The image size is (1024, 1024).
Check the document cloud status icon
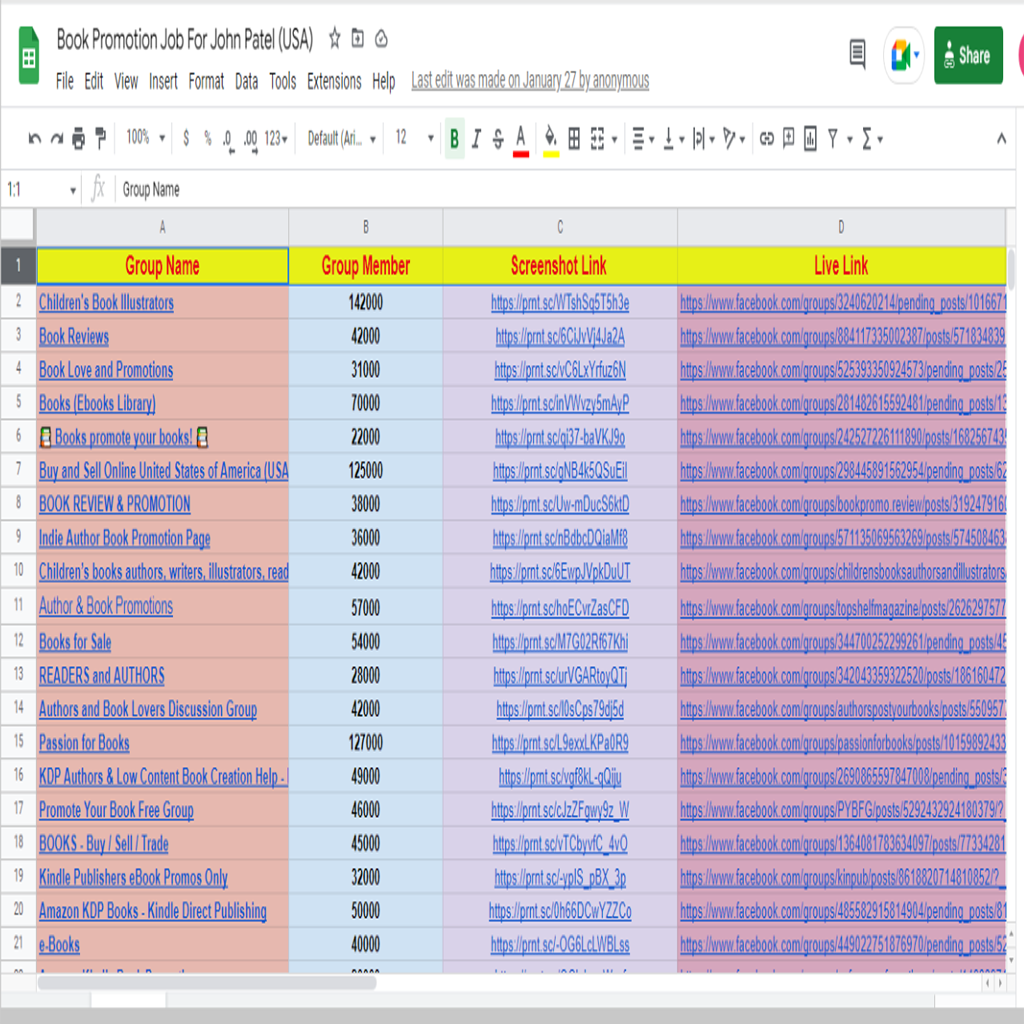point(381,39)
